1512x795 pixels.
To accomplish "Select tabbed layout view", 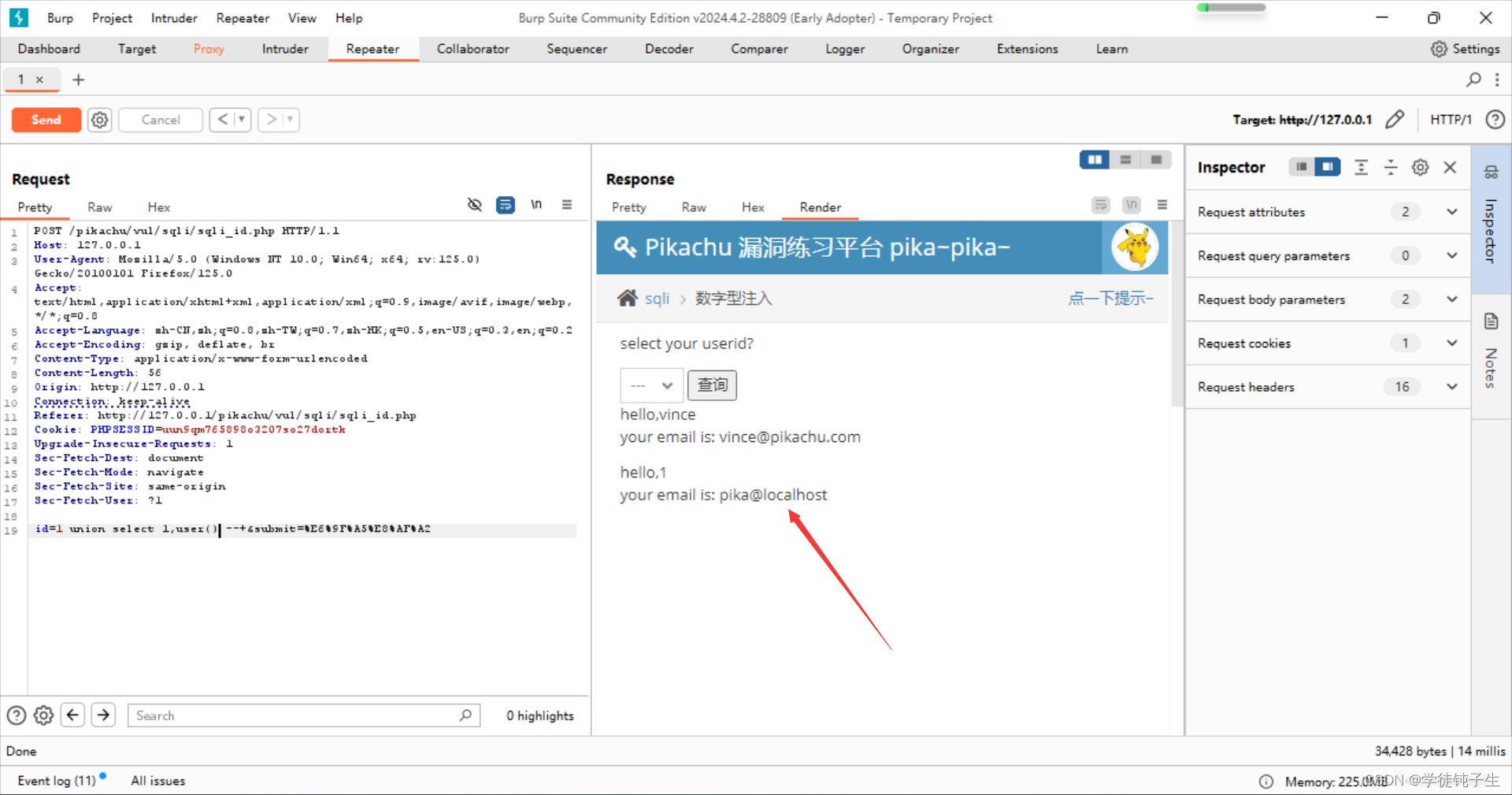I will [x=1156, y=160].
